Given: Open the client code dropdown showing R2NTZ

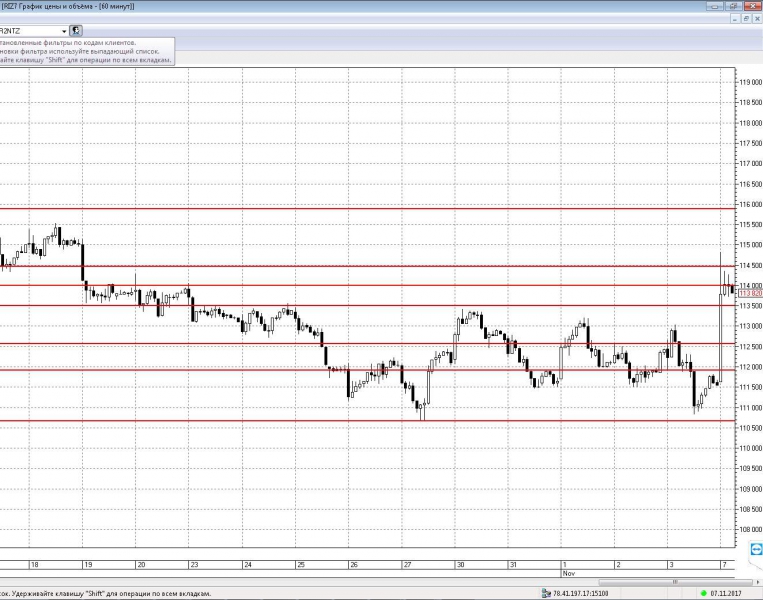Looking at the screenshot, I should pos(34,31).
